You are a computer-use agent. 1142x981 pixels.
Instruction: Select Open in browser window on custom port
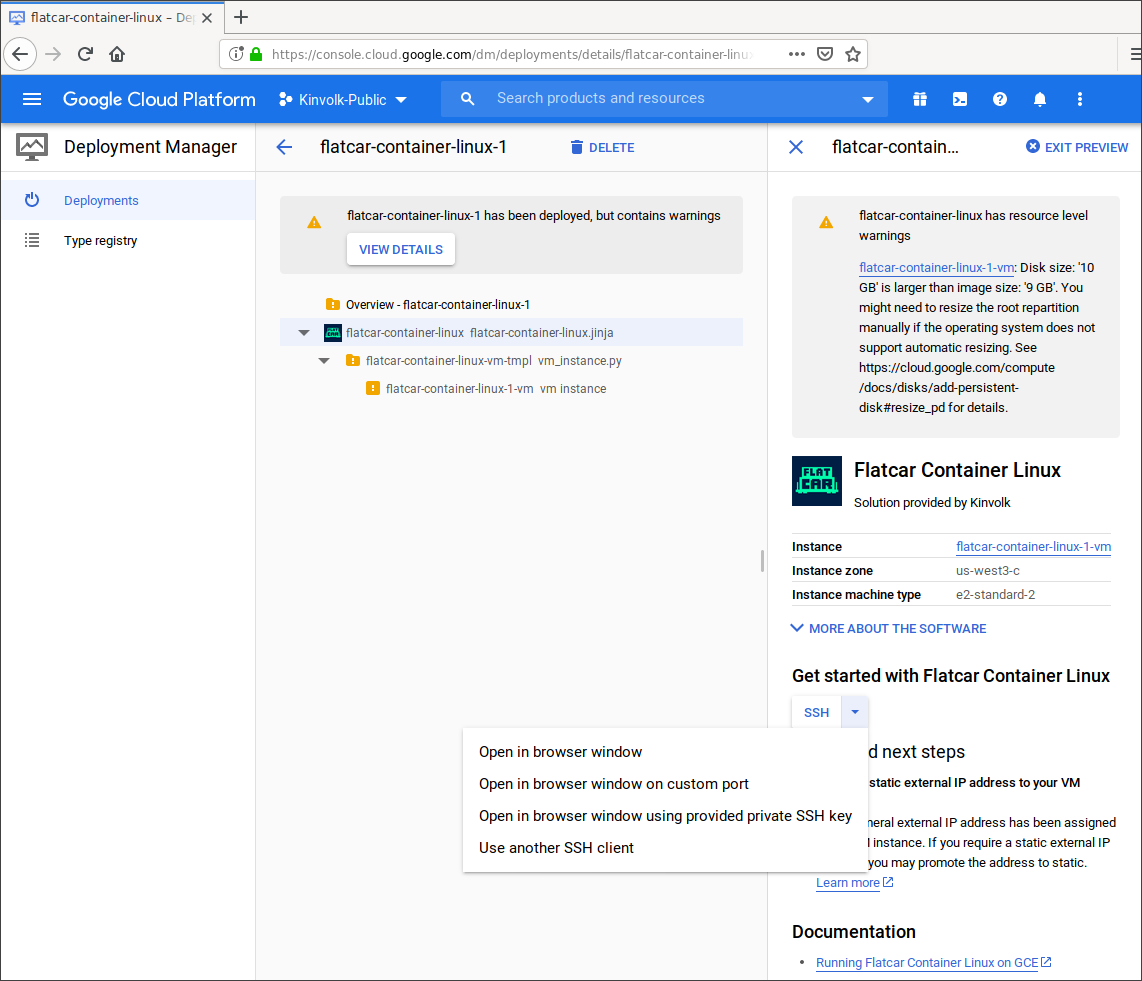613,784
